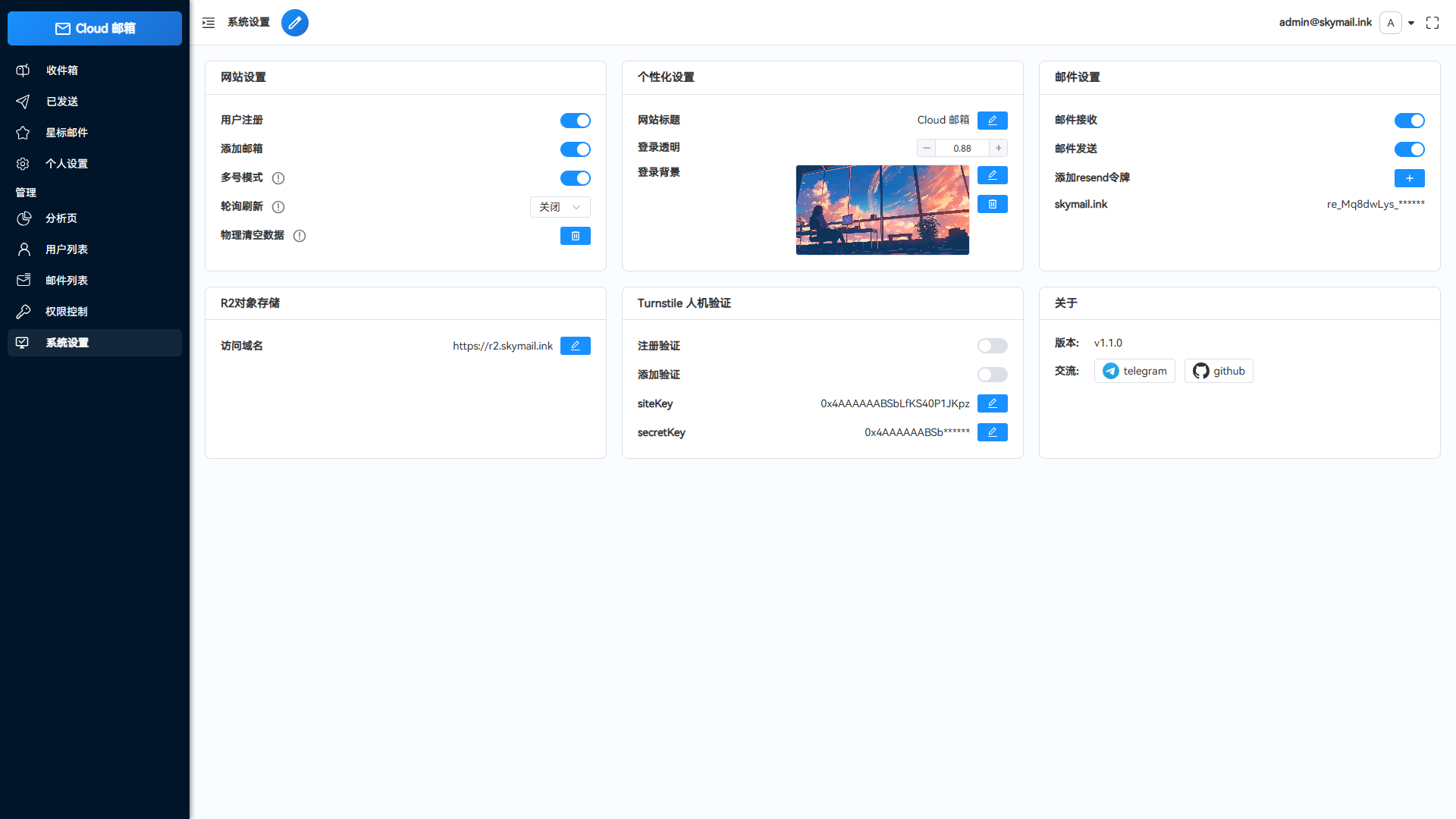1456x819 pixels.
Task: Enable 添加验证 switch
Action: coord(993,375)
